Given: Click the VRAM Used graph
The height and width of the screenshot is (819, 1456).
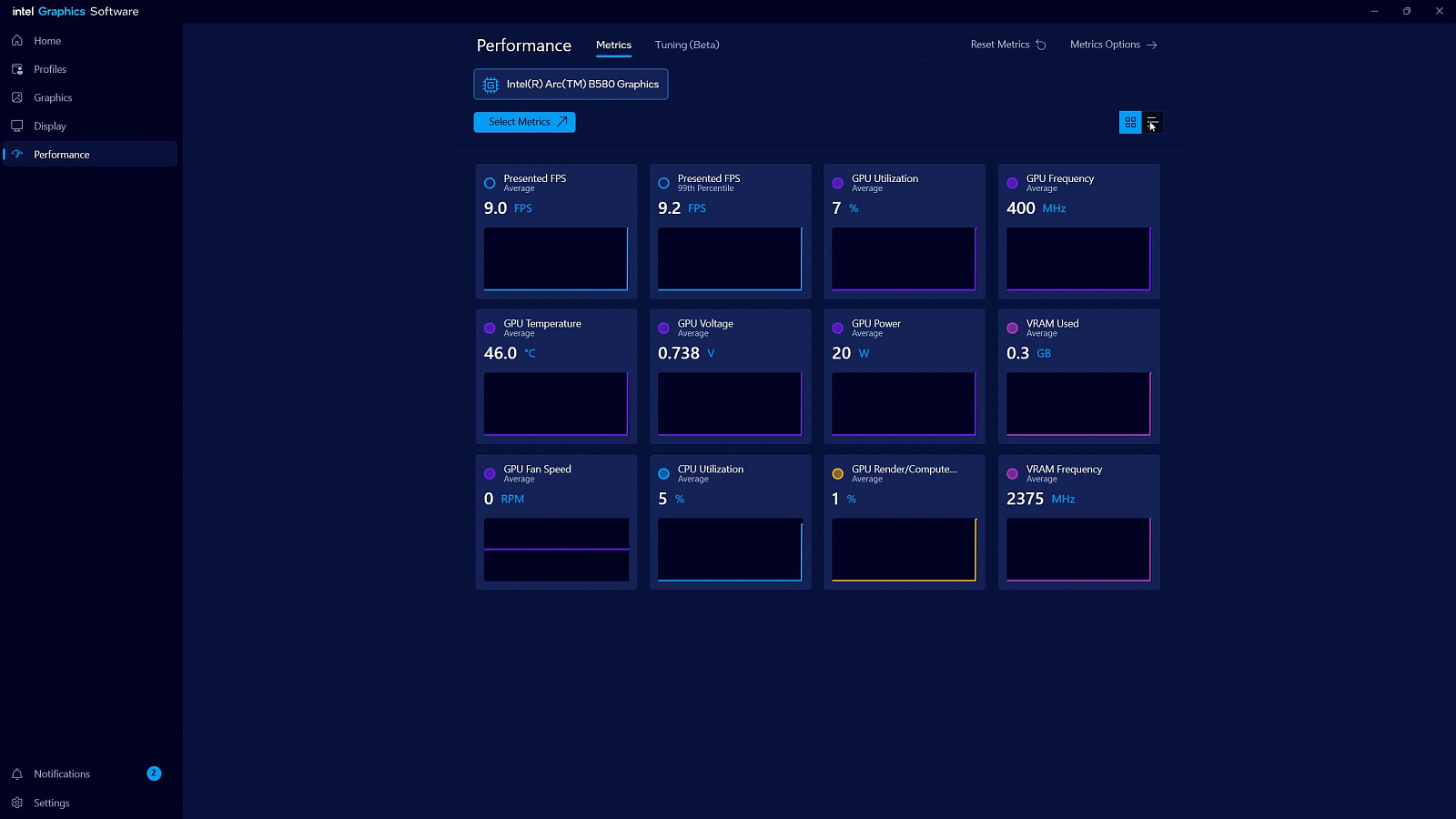Looking at the screenshot, I should (x=1078, y=404).
